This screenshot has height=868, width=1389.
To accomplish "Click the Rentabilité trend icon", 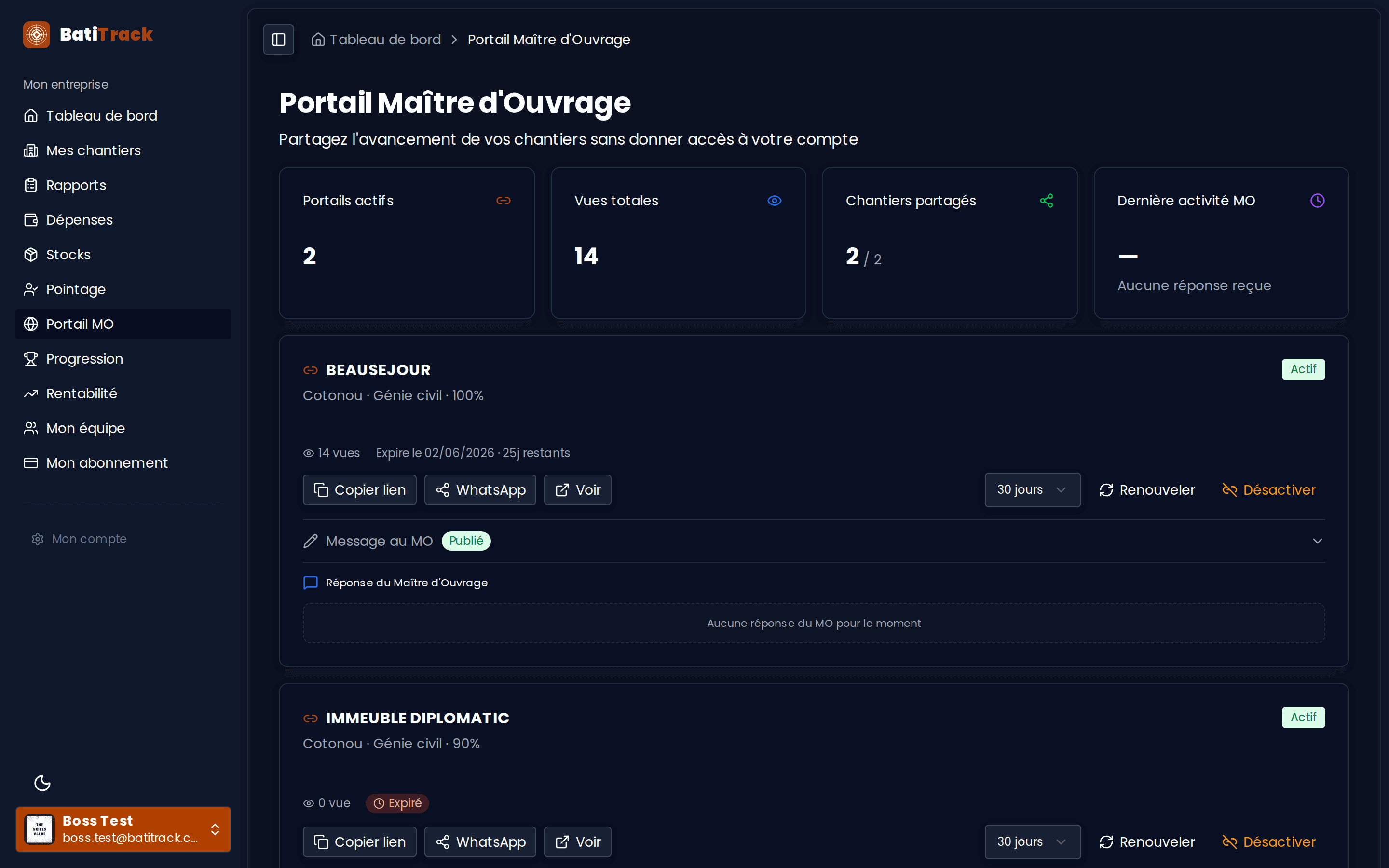I will [x=31, y=393].
